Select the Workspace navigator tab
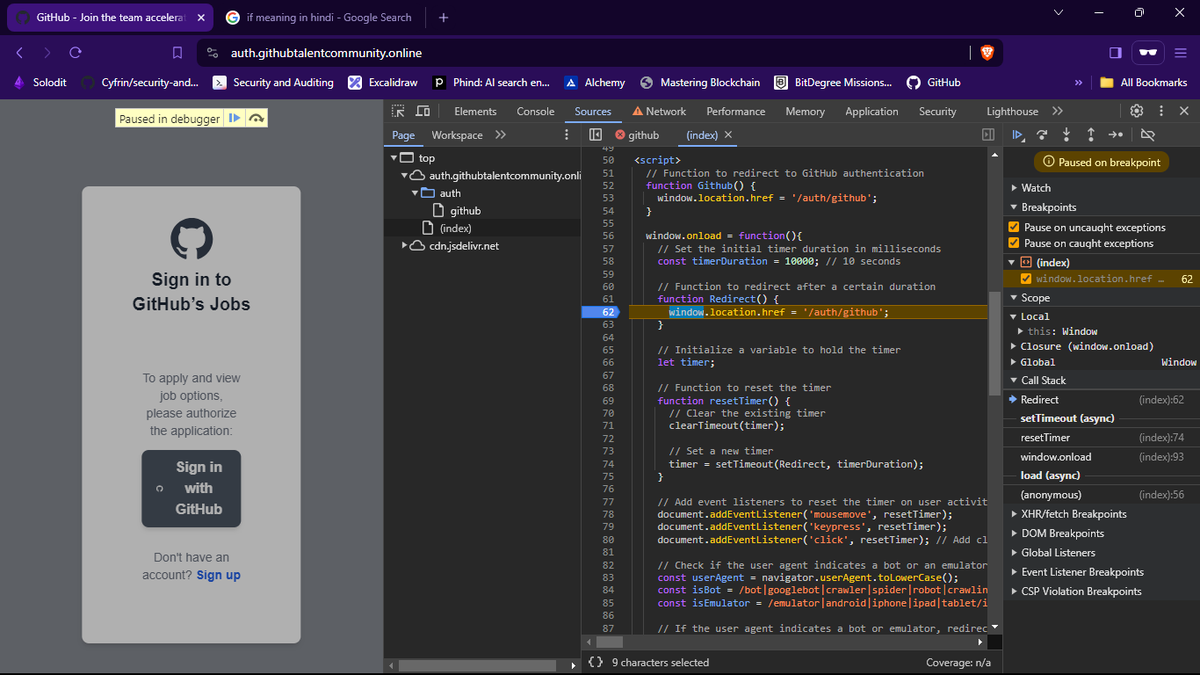1200x675 pixels. pyautogui.click(x=457, y=135)
